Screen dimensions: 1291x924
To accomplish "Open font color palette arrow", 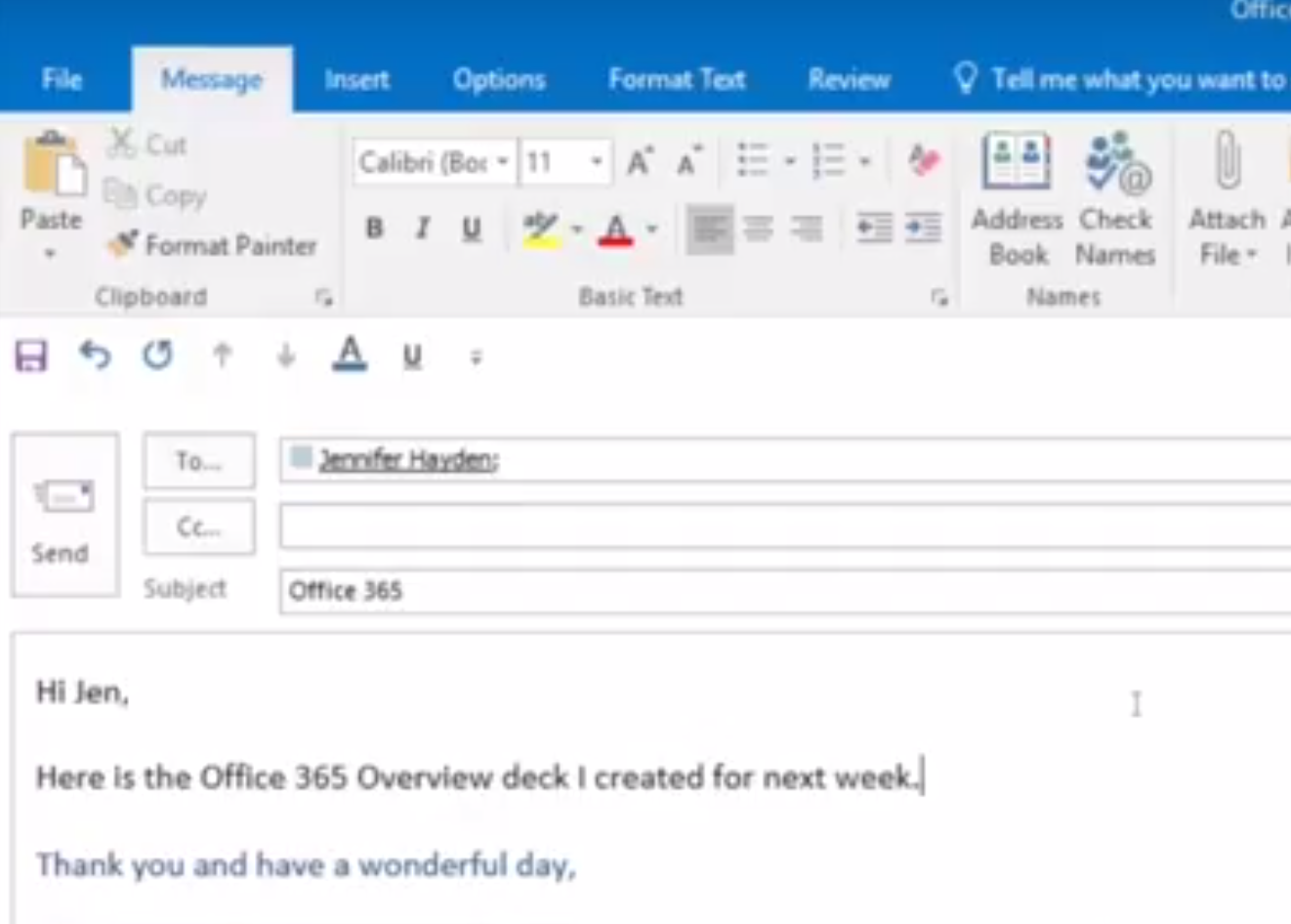I will (651, 230).
